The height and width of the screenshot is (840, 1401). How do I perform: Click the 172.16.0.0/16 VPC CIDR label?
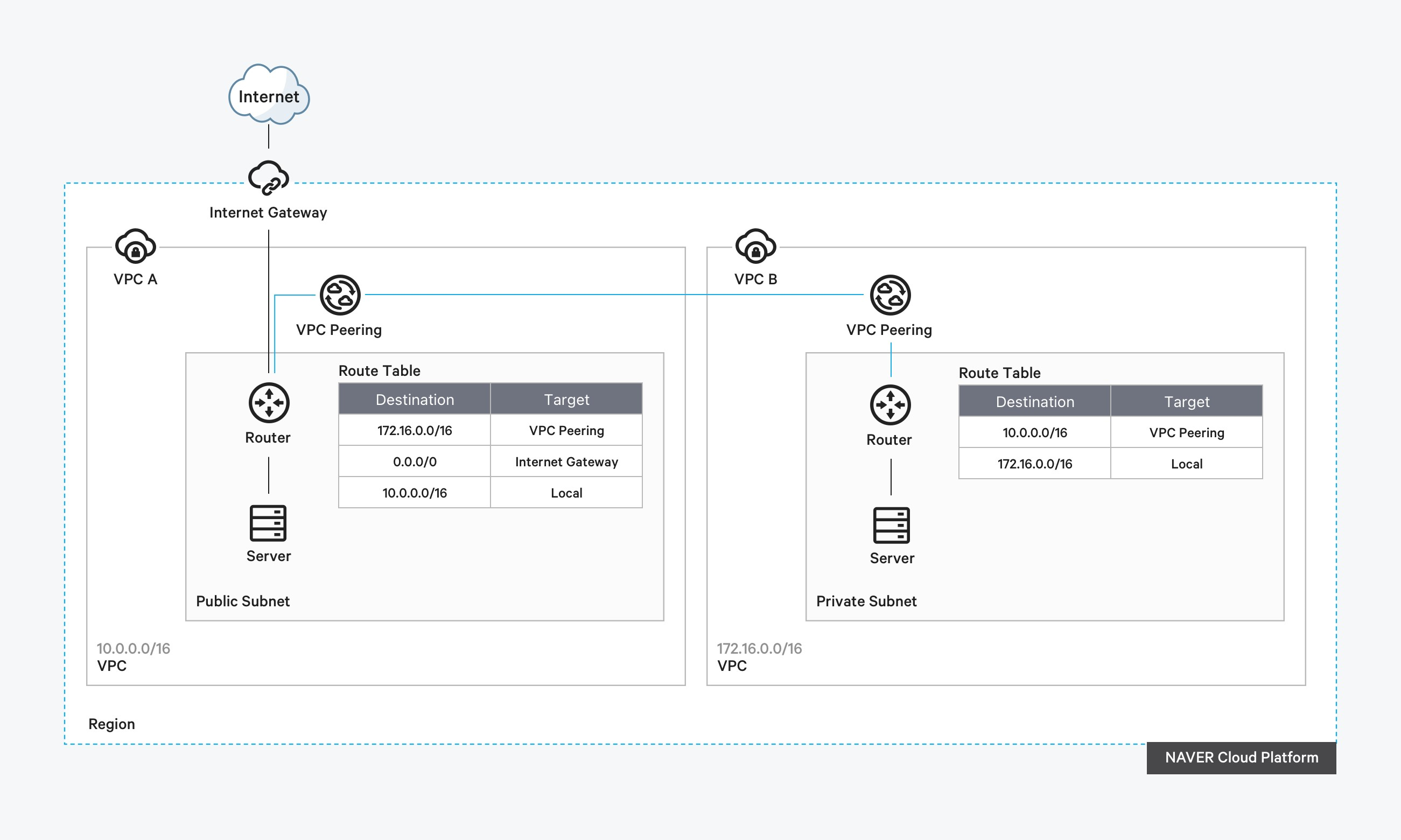(759, 649)
